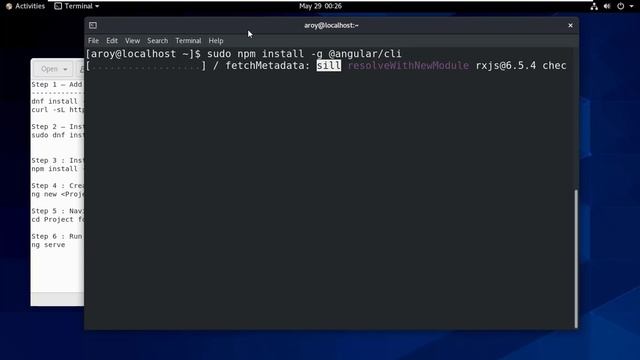Open the Activities overview
Screen dimensions: 640x360
(25, 6)
